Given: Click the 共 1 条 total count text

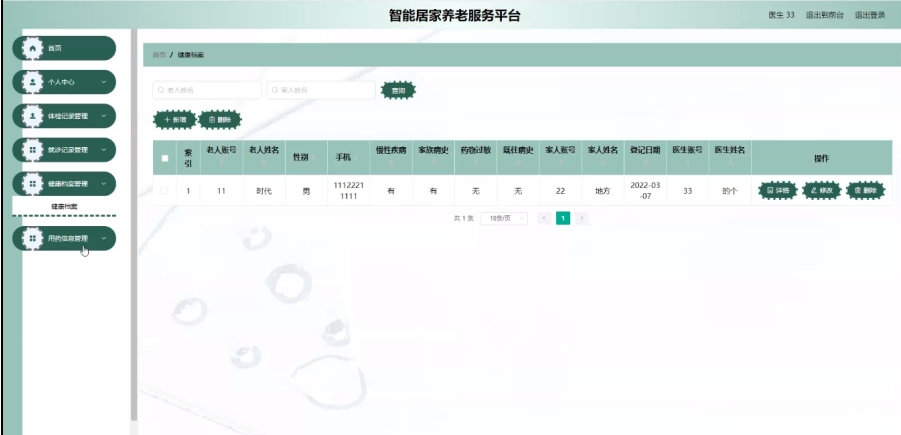Looking at the screenshot, I should (x=464, y=218).
